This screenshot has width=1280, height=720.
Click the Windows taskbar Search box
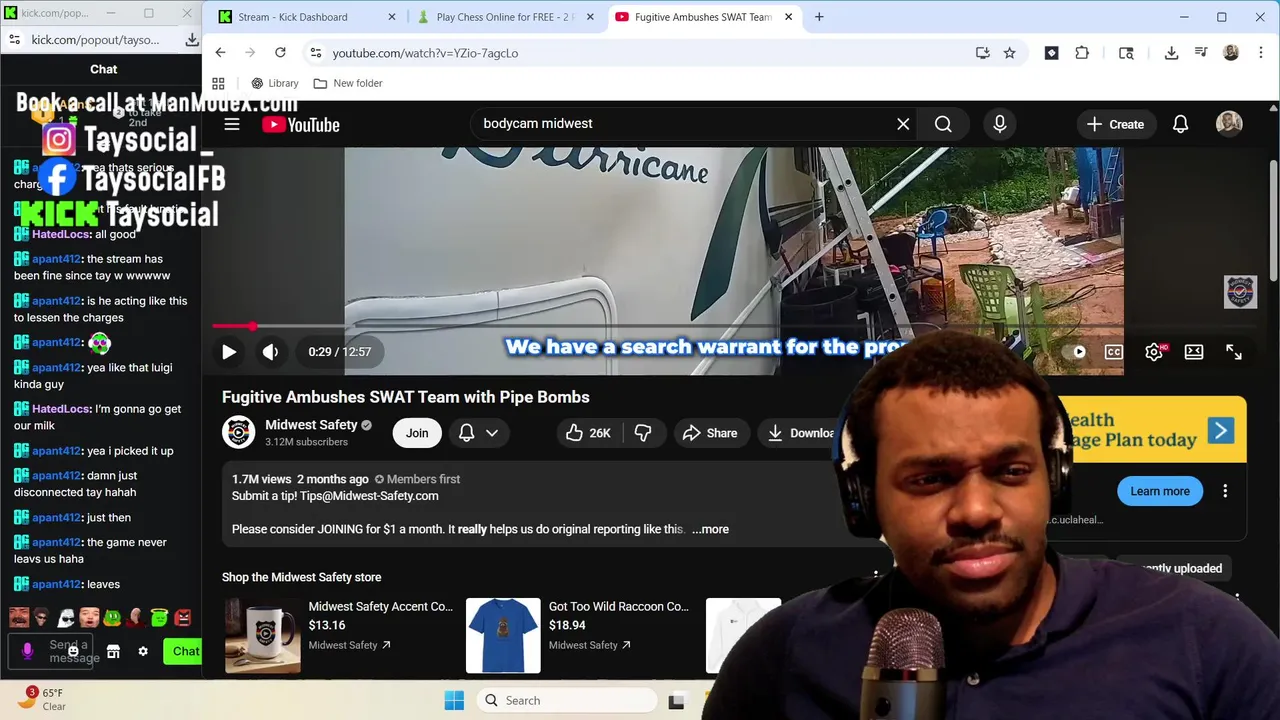tap(566, 701)
